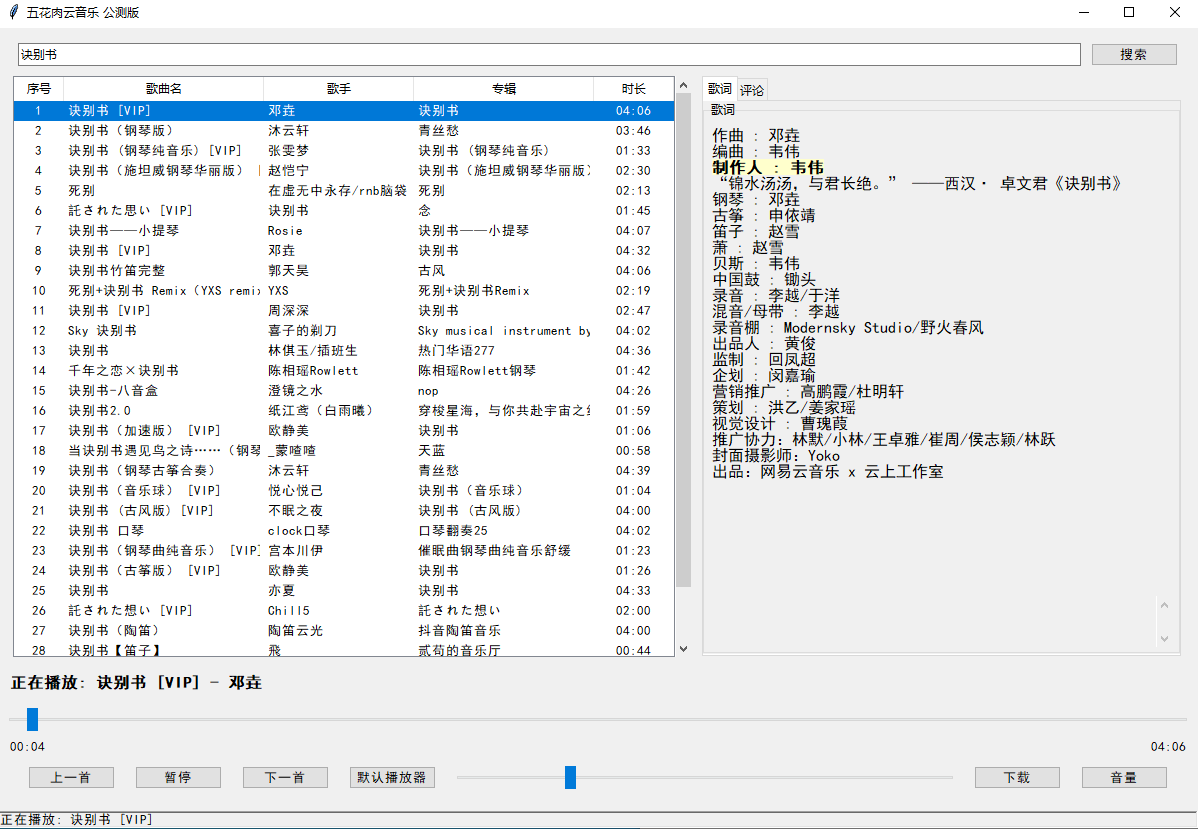Adjust the volume slider at bottom center
The width and height of the screenshot is (1198, 829).
tap(571, 777)
